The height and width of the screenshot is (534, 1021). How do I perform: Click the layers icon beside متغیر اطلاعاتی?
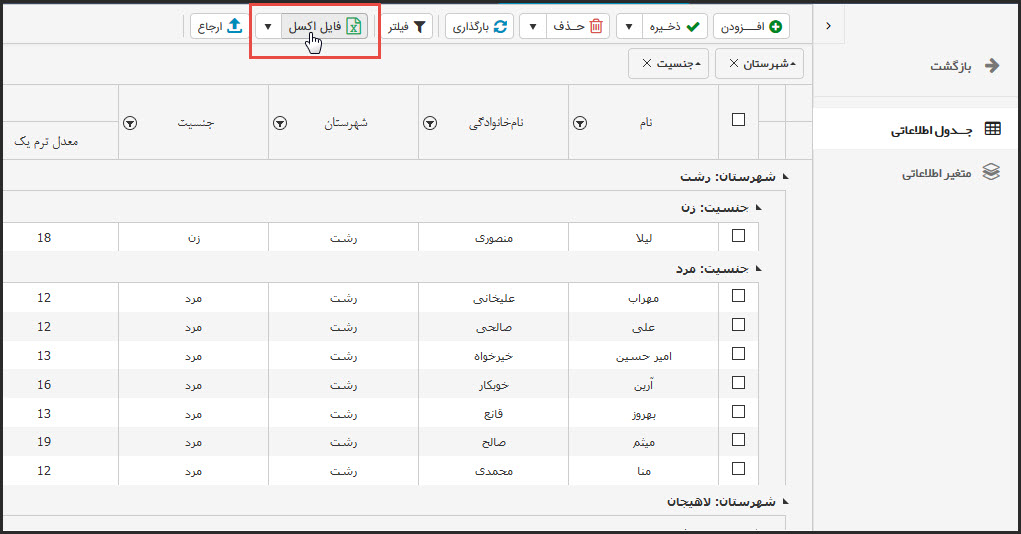coord(991,172)
